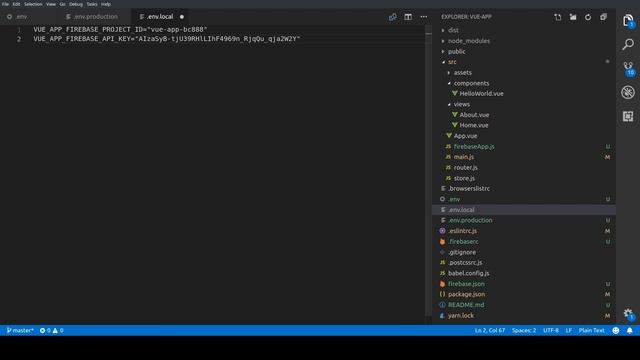Open the Help menu
This screenshot has width=640, height=360.
pyautogui.click(x=106, y=4)
